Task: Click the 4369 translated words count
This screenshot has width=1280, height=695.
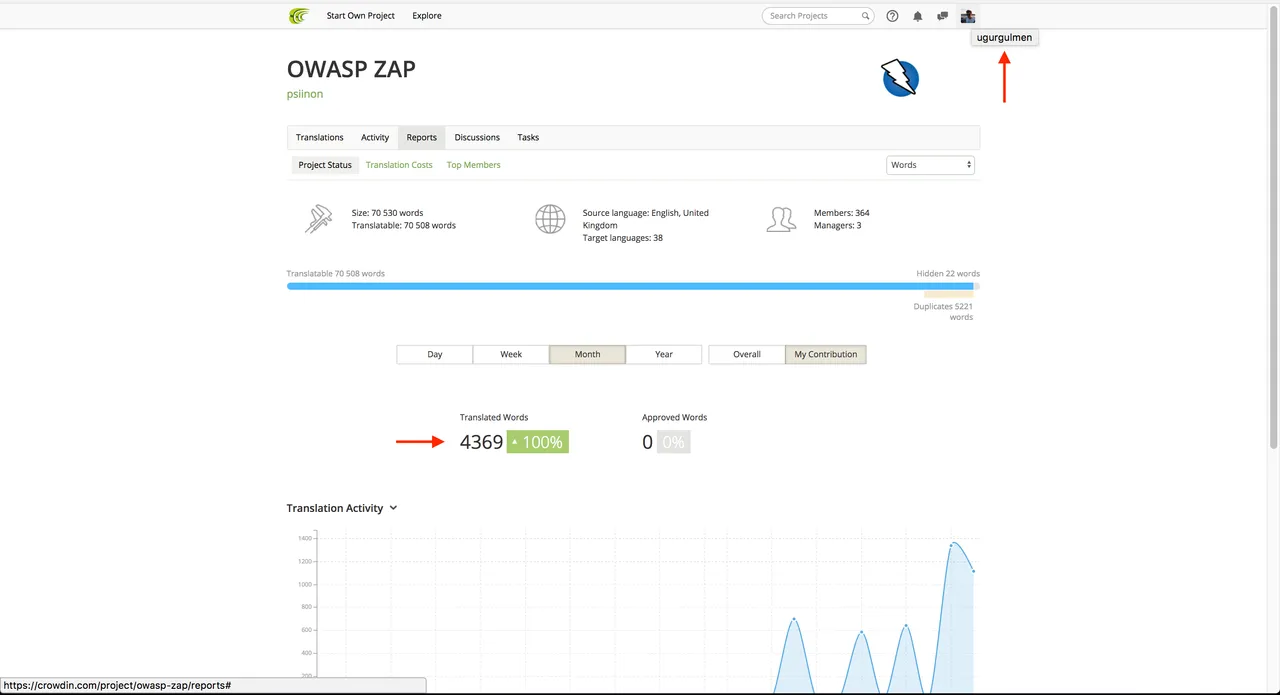Action: [481, 442]
